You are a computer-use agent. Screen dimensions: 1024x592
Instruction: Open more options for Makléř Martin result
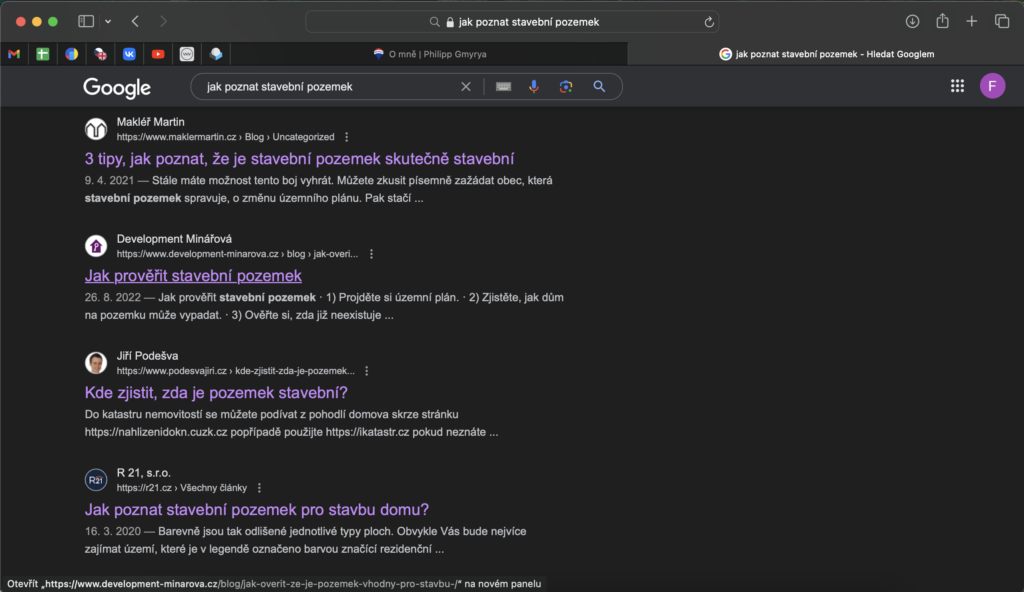347,137
